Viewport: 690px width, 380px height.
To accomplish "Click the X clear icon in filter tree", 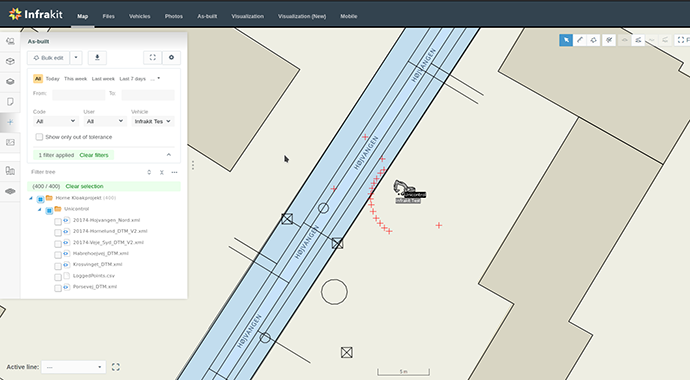I will (x=161, y=172).
